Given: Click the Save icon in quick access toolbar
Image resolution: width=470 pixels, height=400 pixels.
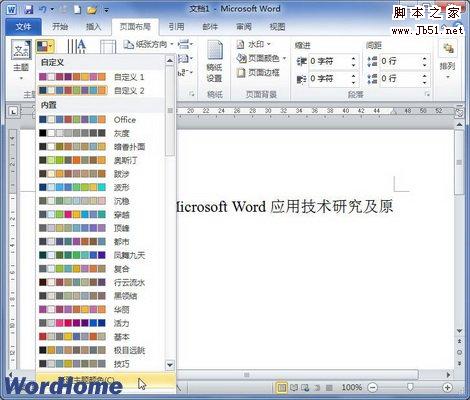Looking at the screenshot, I should 29,9.
